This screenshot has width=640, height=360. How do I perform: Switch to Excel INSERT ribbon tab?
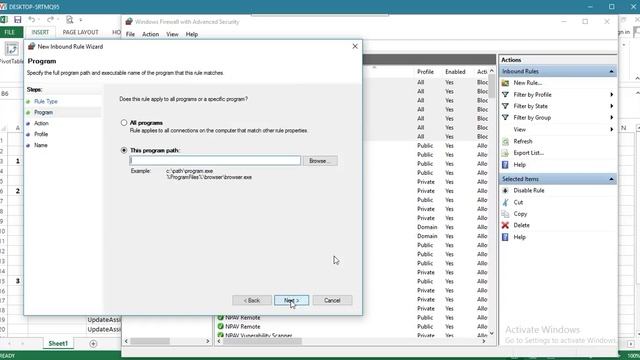(x=40, y=32)
